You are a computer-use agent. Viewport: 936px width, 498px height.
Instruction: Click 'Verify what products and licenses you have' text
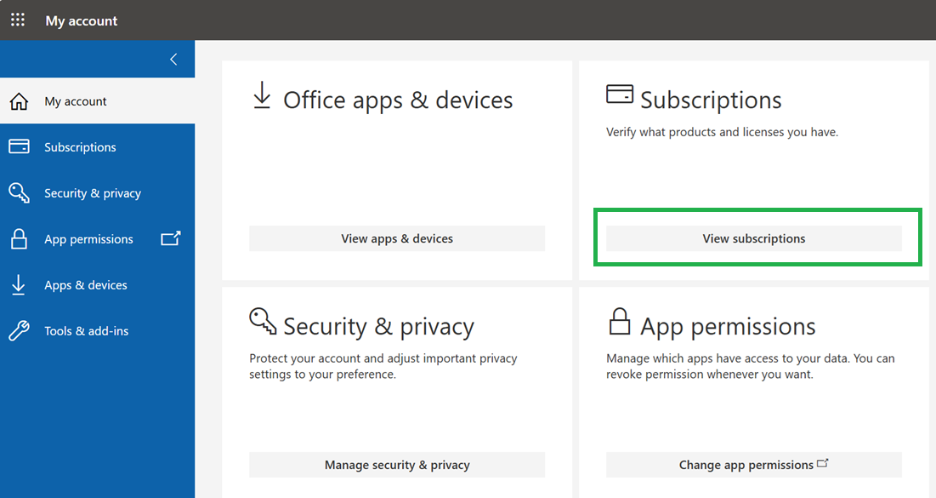pos(722,132)
